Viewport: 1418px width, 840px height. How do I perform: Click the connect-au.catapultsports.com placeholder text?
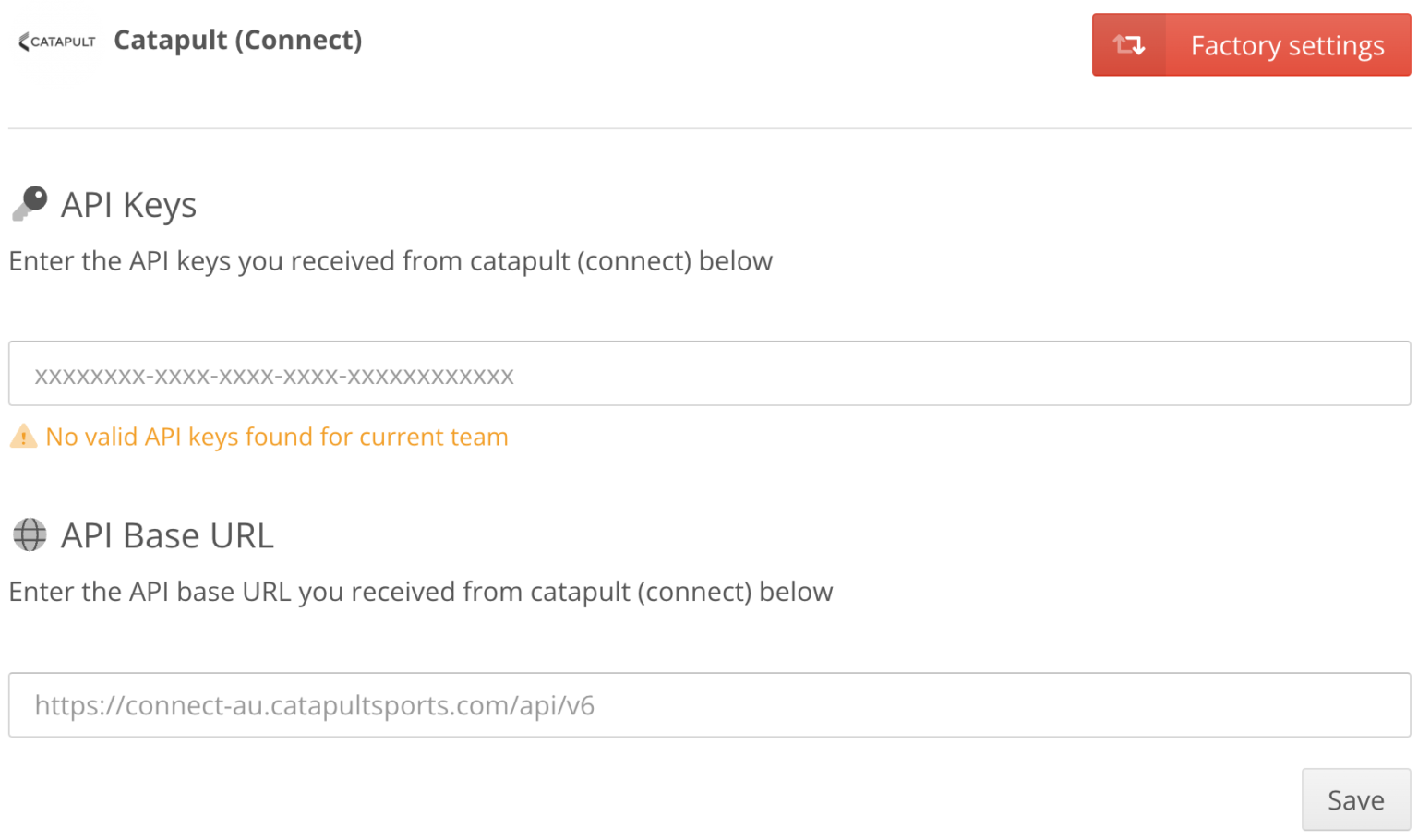click(x=315, y=705)
